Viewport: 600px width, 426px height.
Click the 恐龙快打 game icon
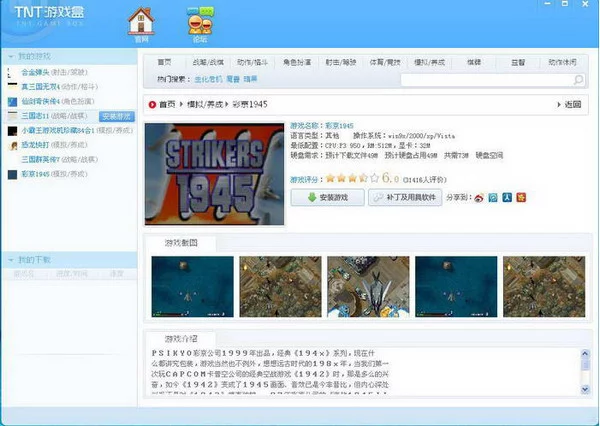(13, 145)
